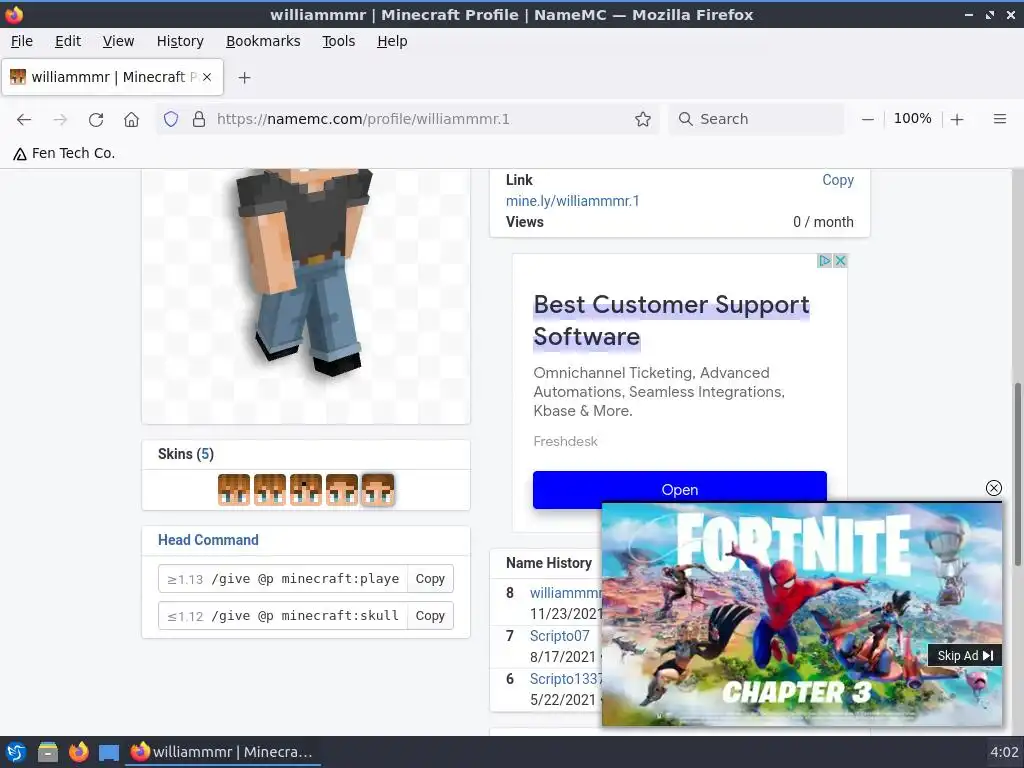Click the forward navigation arrow
This screenshot has height=768, width=1024.
point(60,119)
